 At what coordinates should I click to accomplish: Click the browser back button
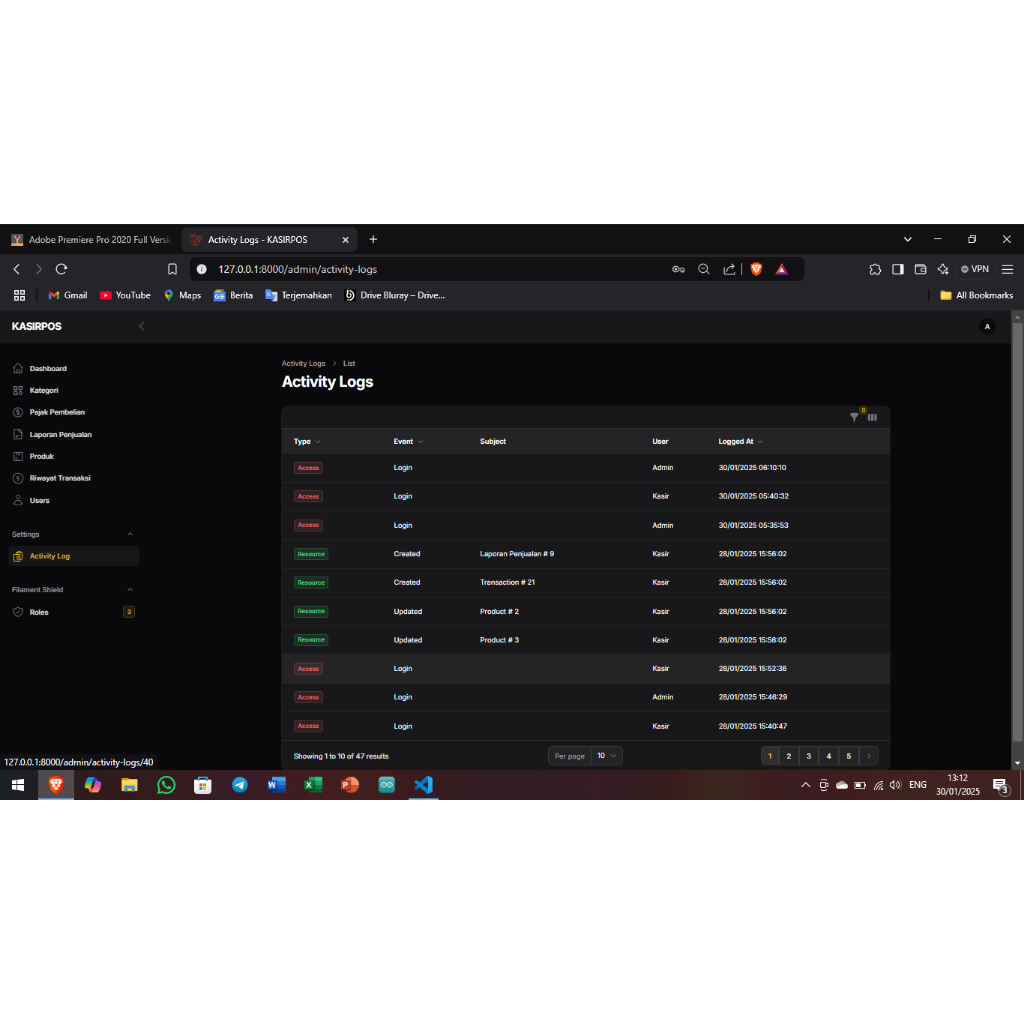coord(17,269)
